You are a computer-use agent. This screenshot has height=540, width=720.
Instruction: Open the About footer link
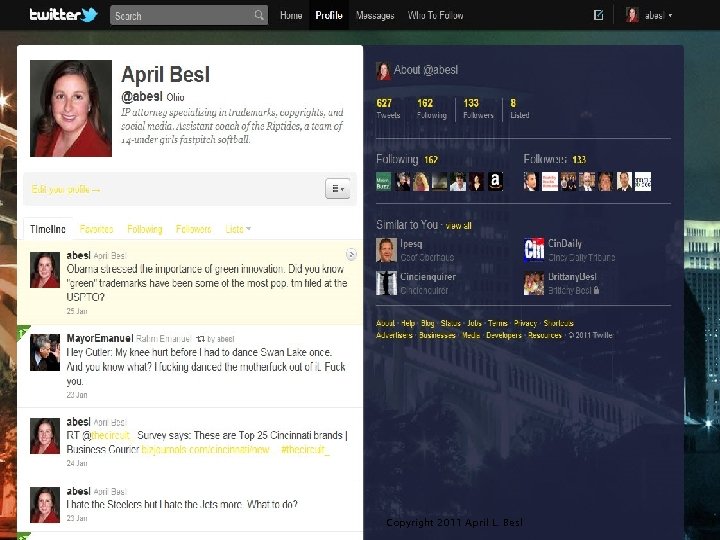385,323
